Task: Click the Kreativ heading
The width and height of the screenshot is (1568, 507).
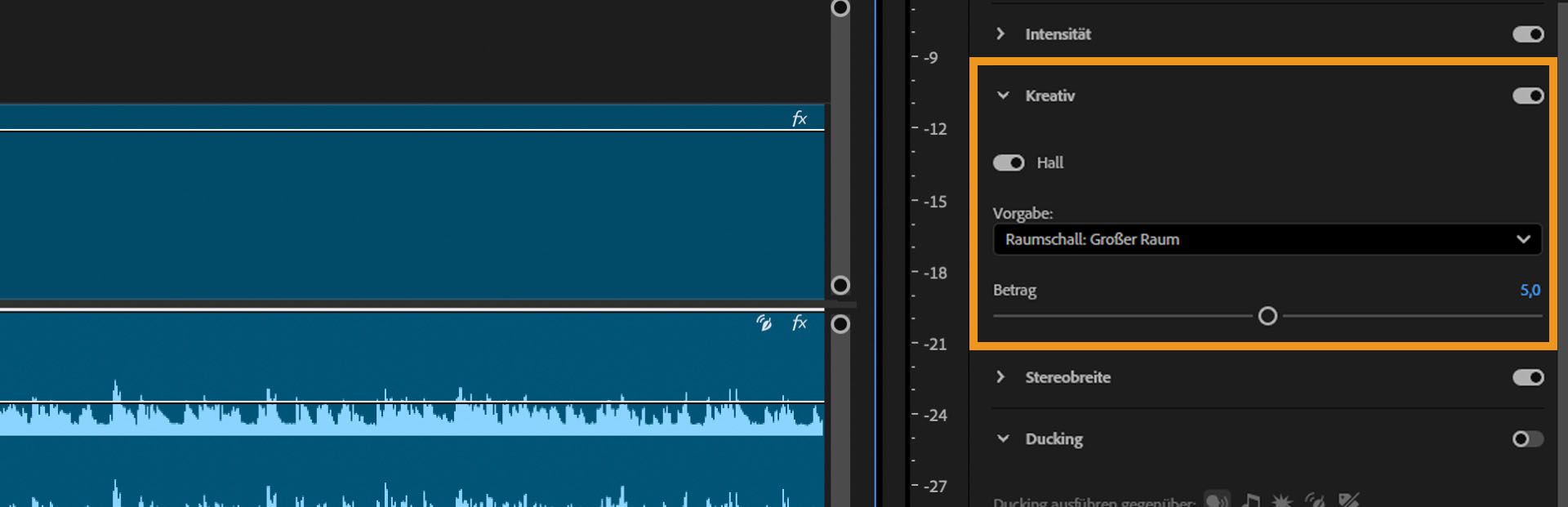Action: coord(1050,96)
